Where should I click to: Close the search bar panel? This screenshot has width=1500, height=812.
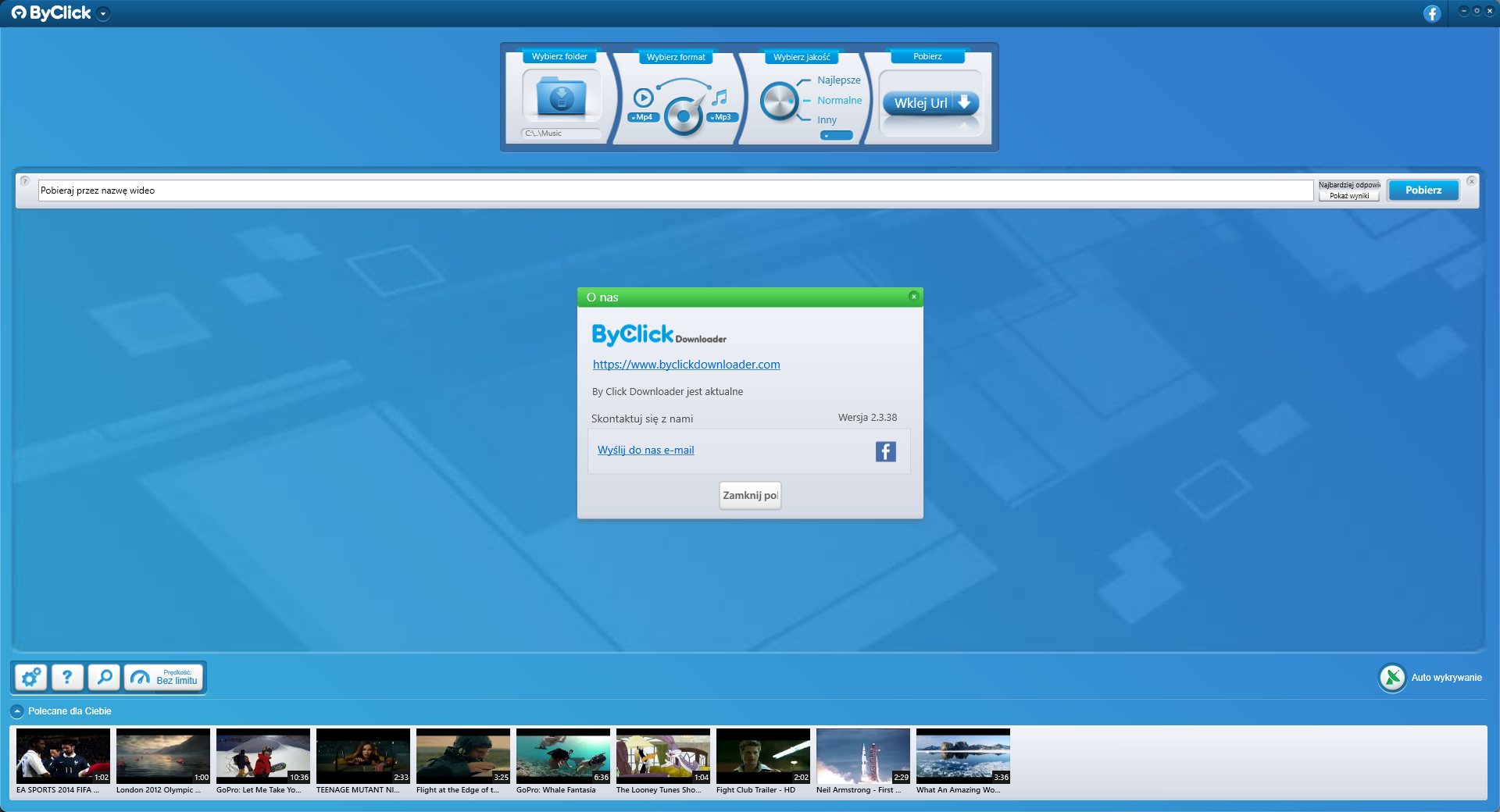1471,181
